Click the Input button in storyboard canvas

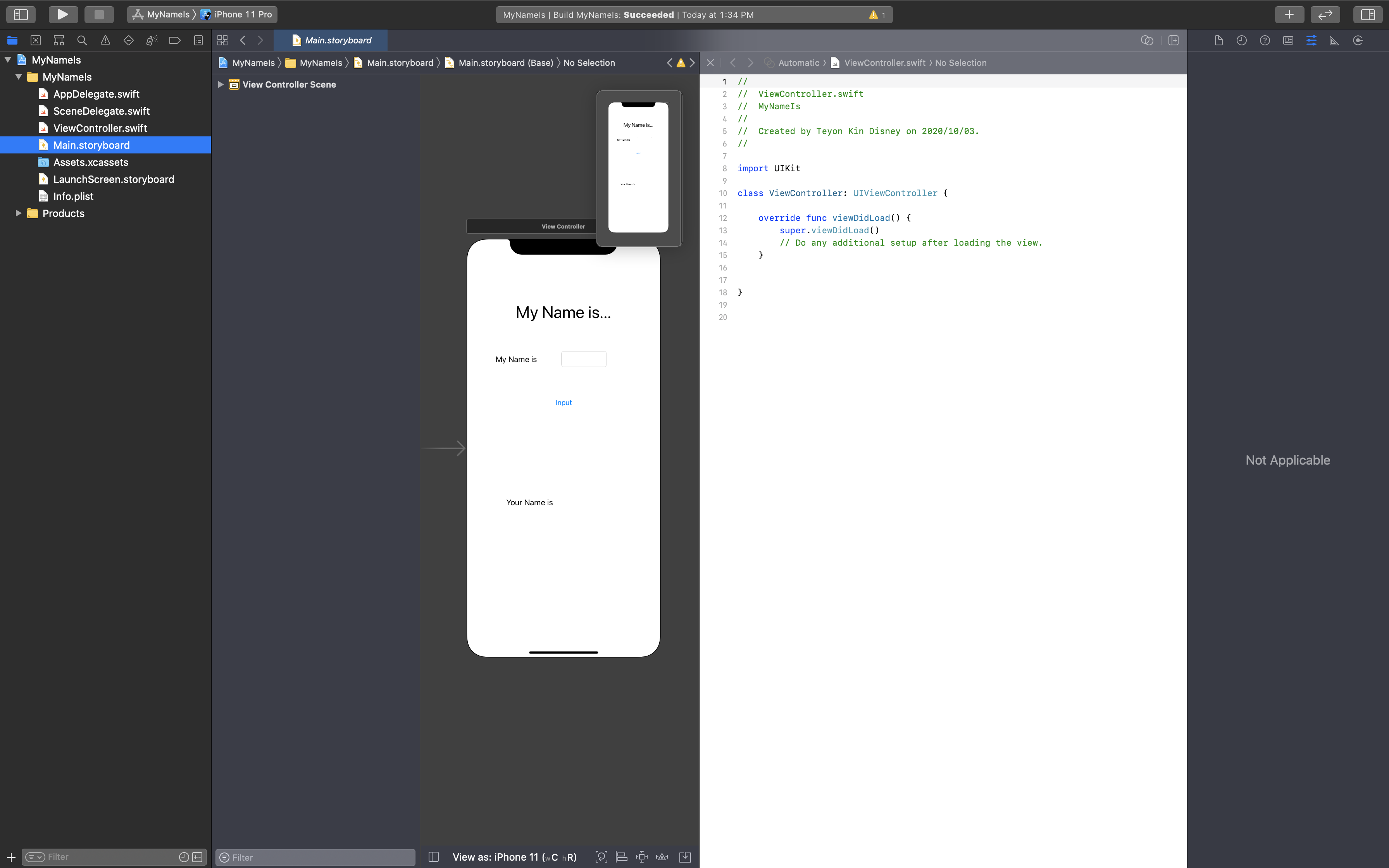click(x=563, y=402)
